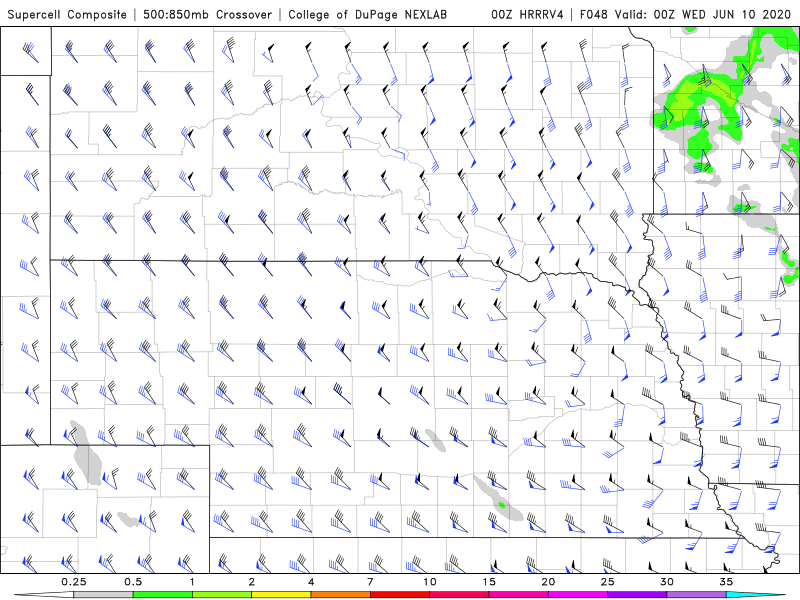Image resolution: width=800 pixels, height=600 pixels.
Task: Click the "35" legend value
Action: 726,582
